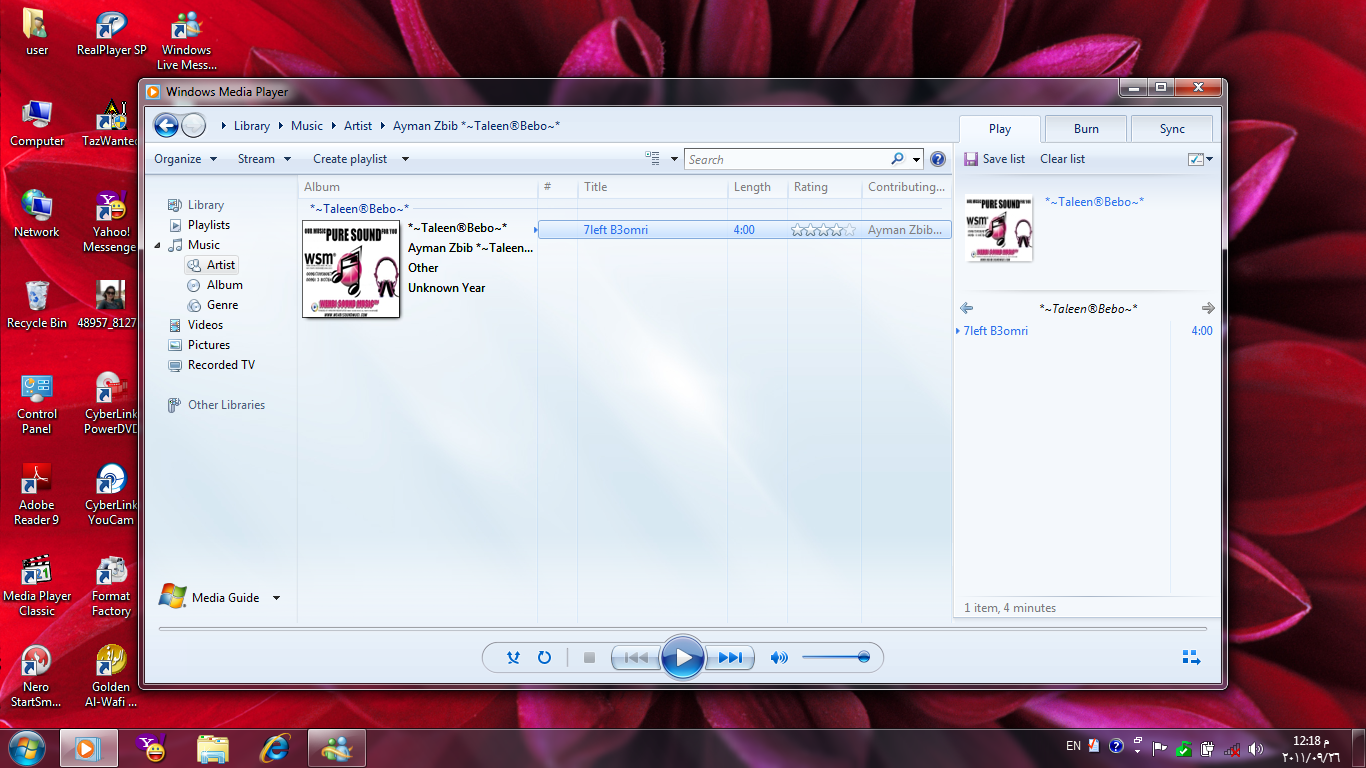
Task: Switch to the Burn tab
Action: pyautogui.click(x=1086, y=129)
